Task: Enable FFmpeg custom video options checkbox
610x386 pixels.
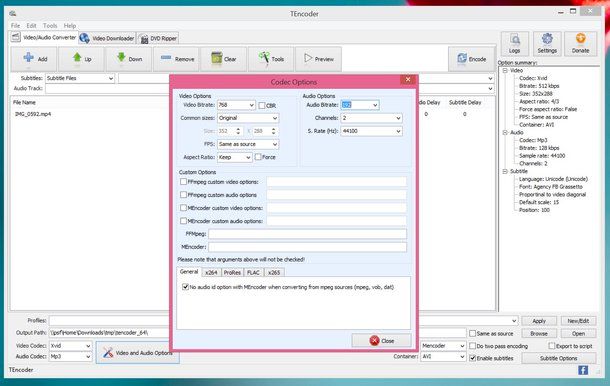Action: (183, 182)
